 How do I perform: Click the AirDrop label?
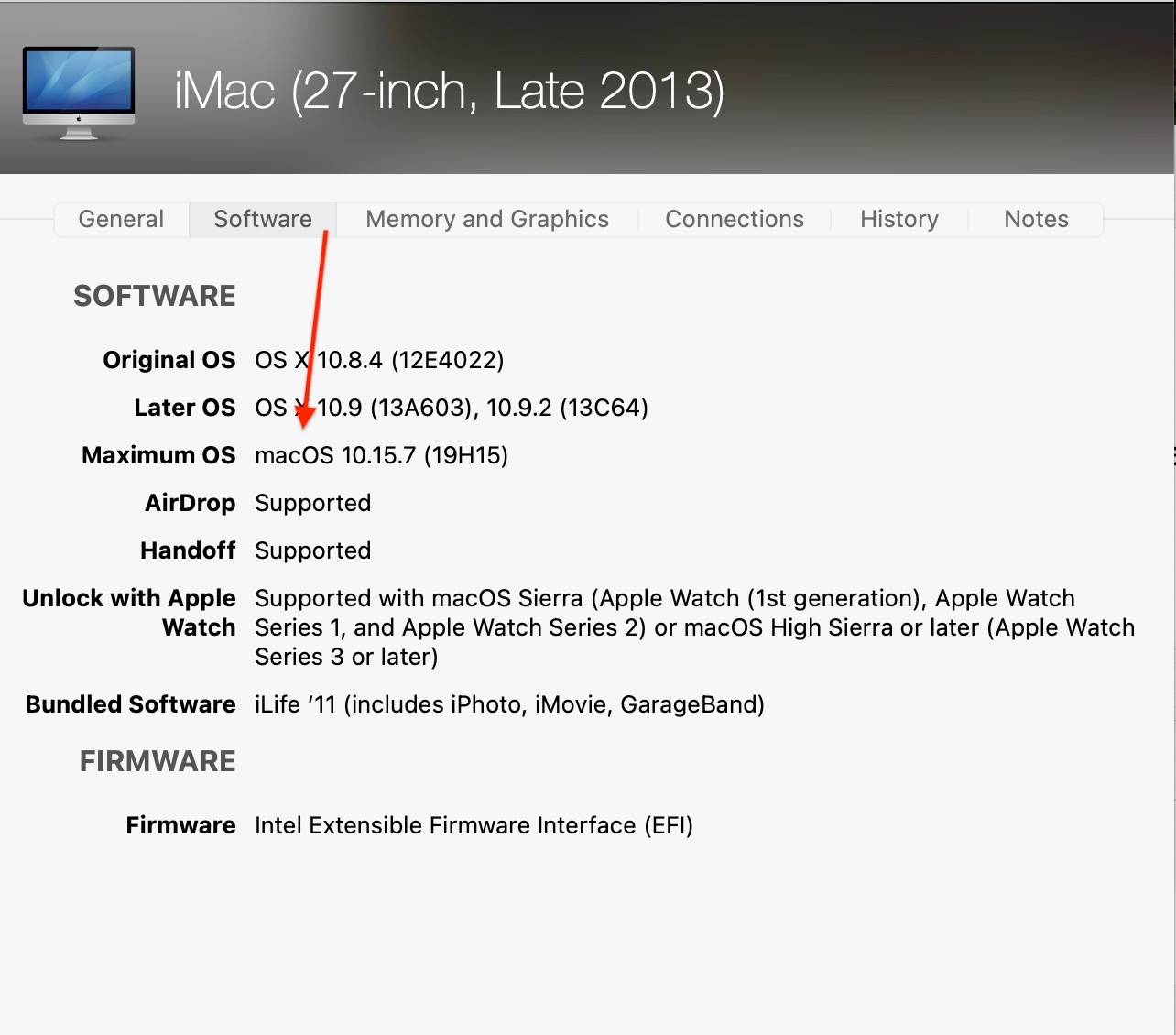click(x=191, y=503)
